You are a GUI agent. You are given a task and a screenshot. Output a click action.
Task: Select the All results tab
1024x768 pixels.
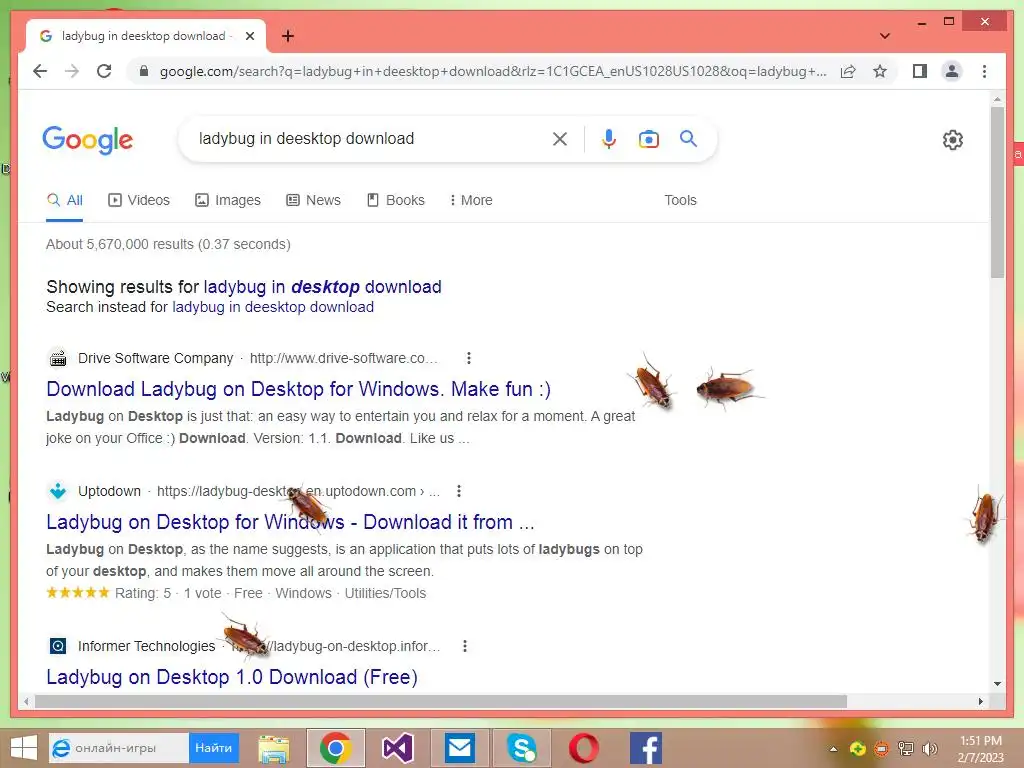[65, 200]
